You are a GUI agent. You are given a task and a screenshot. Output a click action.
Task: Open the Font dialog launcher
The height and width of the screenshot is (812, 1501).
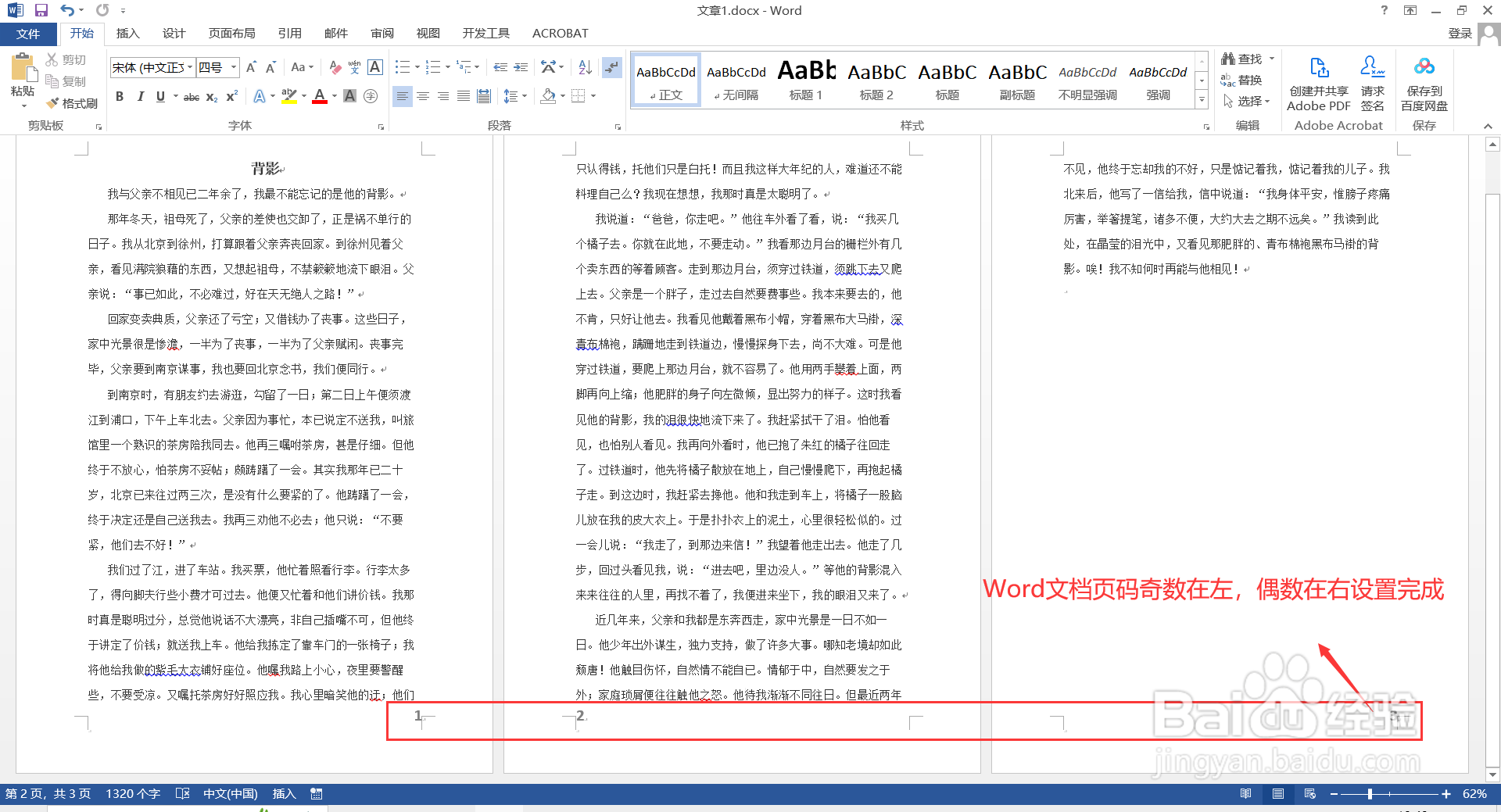point(381,127)
